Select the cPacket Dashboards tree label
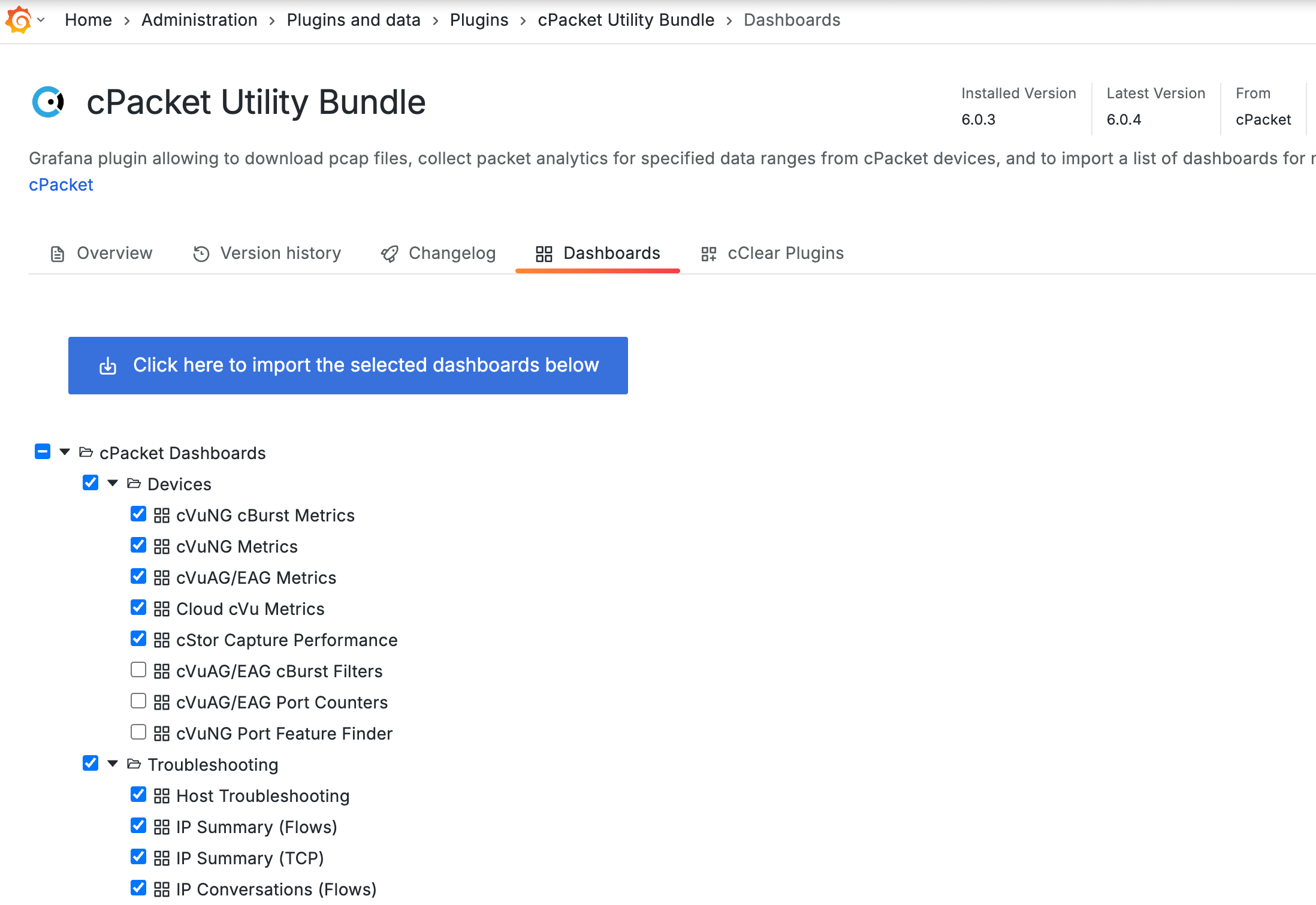Image resolution: width=1316 pixels, height=905 pixels. click(183, 453)
